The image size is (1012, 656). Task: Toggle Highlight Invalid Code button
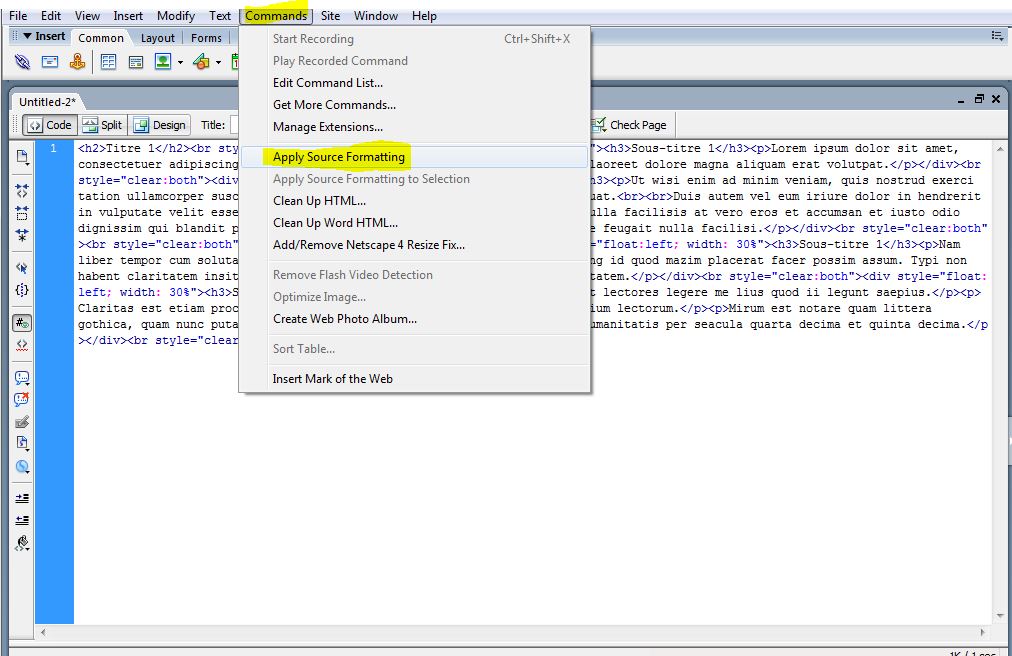22,344
